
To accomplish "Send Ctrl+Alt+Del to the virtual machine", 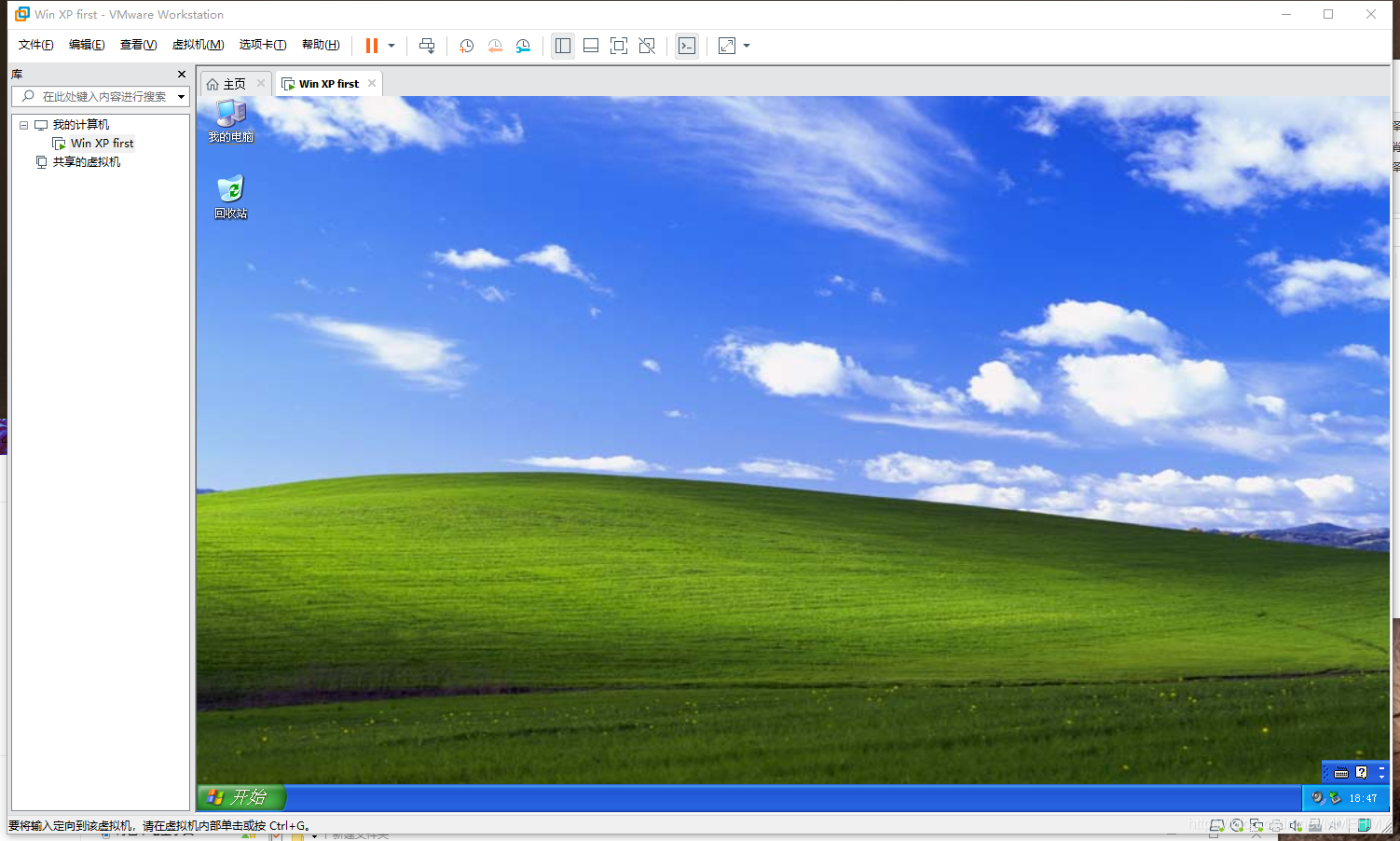I will 427,46.
